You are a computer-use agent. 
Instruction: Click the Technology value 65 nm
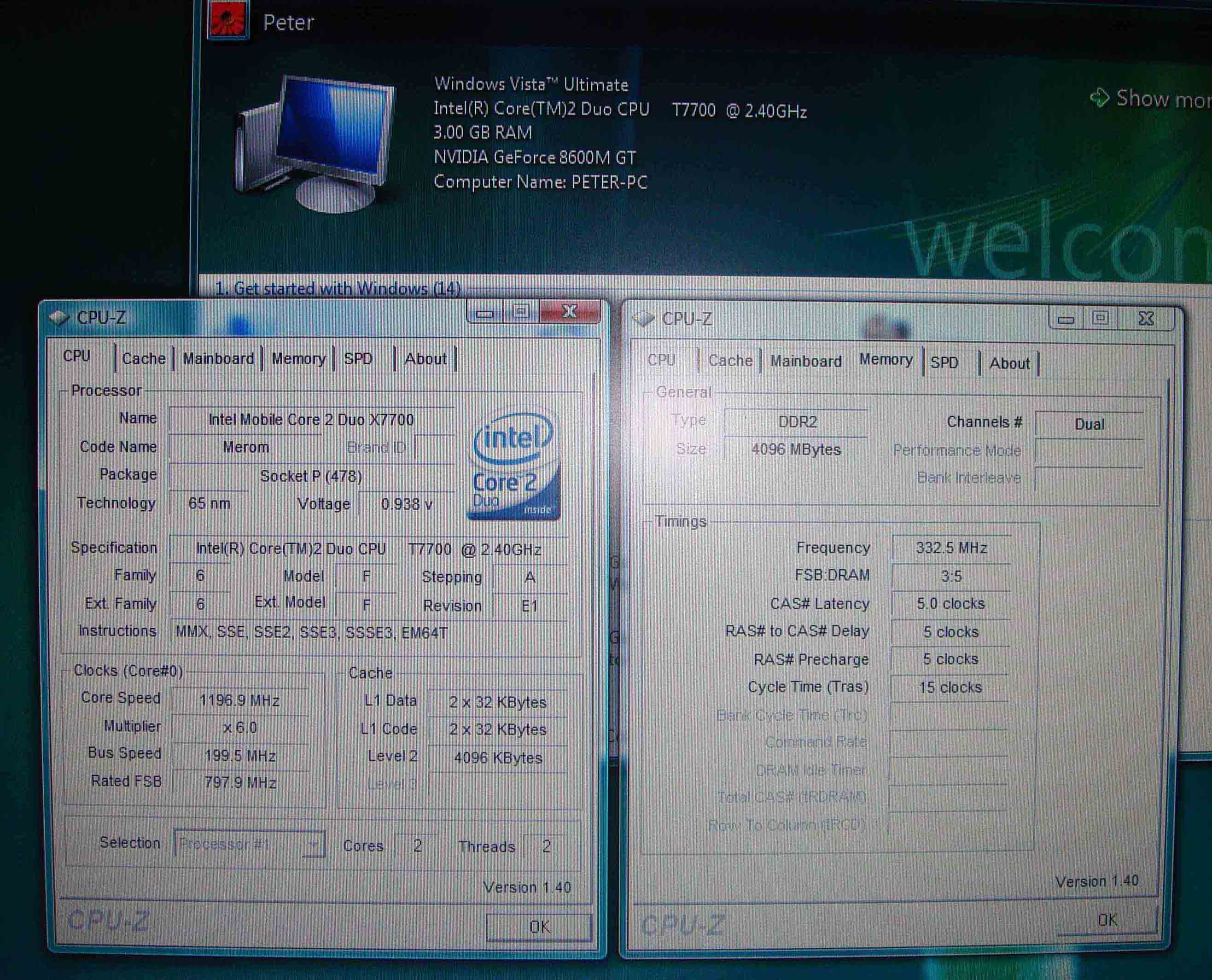click(210, 503)
